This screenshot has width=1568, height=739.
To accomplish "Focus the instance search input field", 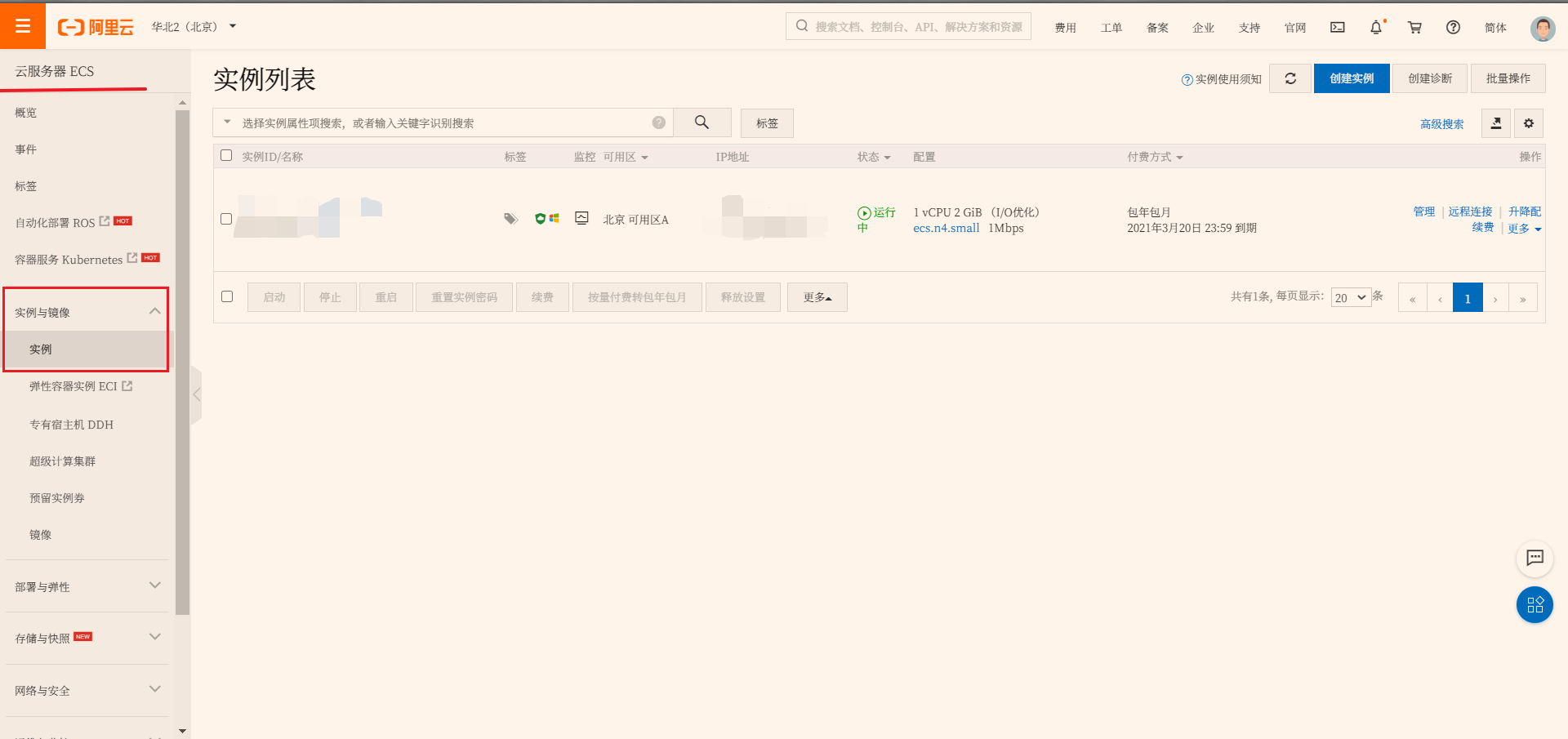I will [445, 122].
